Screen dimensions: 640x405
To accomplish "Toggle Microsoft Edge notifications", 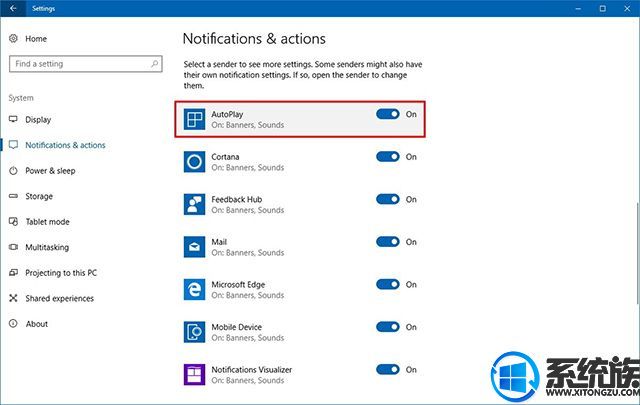I will tap(388, 284).
